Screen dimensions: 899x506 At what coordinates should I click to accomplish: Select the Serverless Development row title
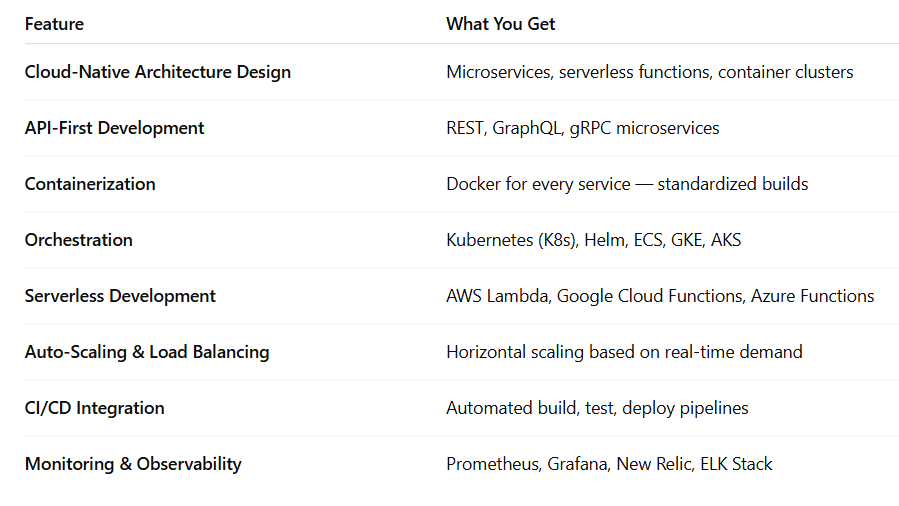tap(120, 296)
